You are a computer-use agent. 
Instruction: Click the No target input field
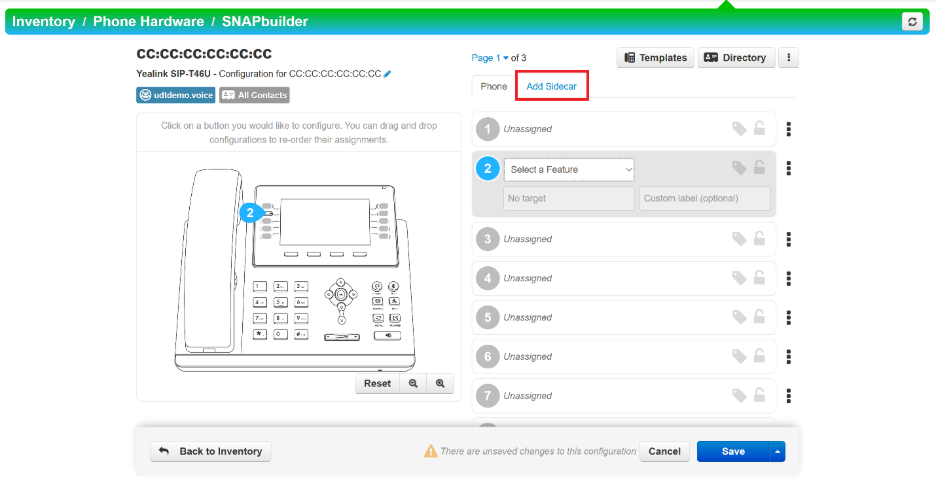click(x=569, y=198)
